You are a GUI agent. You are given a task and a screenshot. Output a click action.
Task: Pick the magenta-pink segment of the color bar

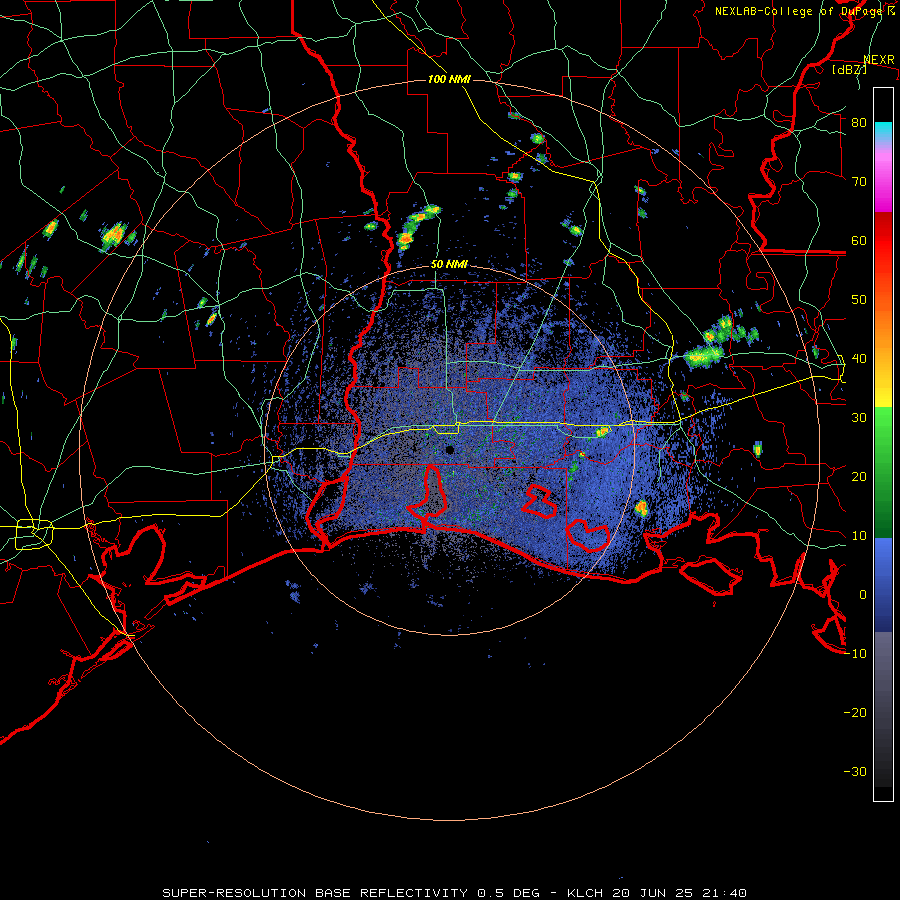(x=883, y=178)
